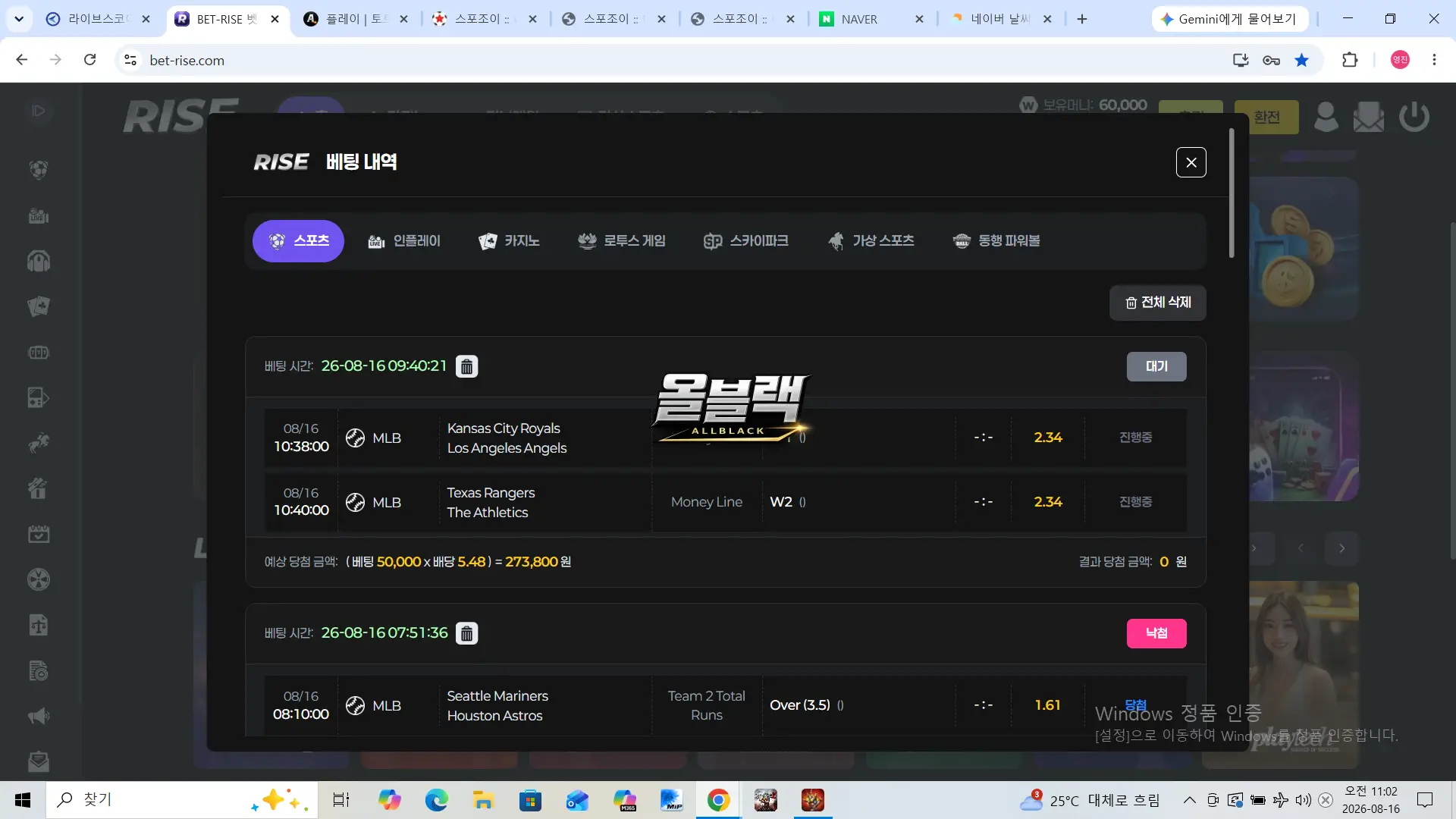The width and height of the screenshot is (1456, 819).
Task: Open the saved passwords key icon
Action: (1271, 60)
